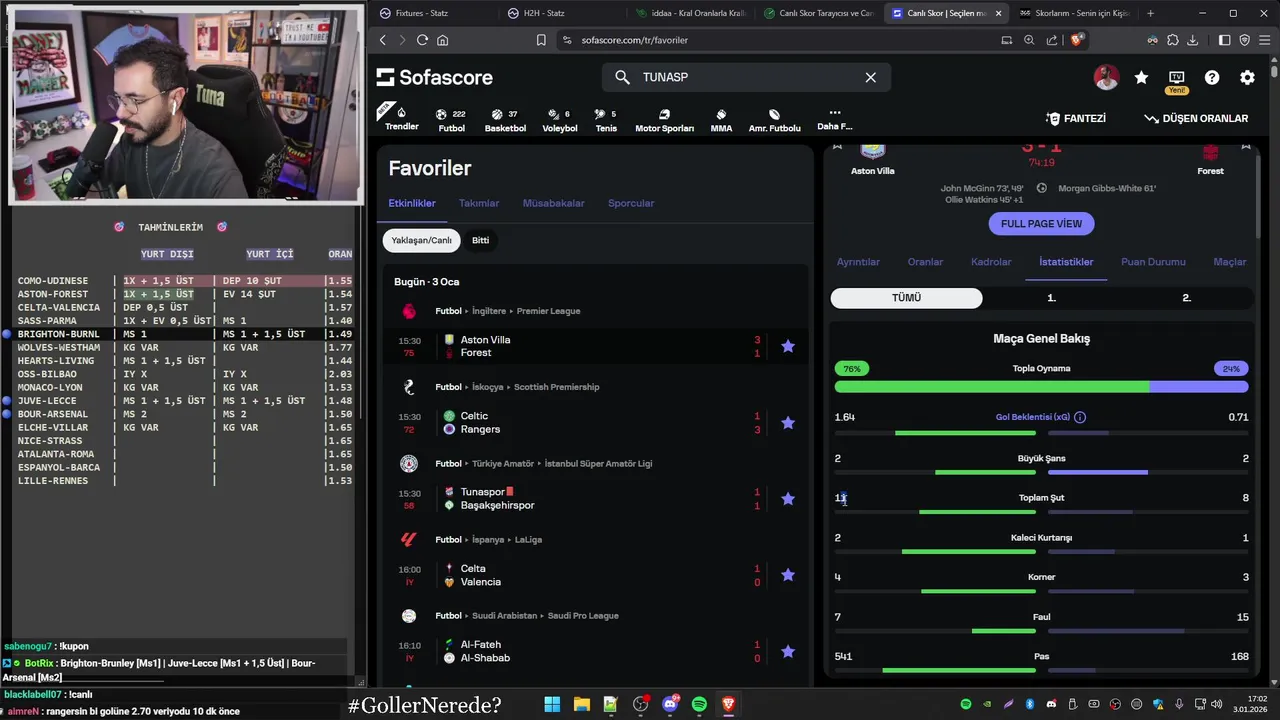
Task: Open the Tenis sport icon
Action: 606,120
